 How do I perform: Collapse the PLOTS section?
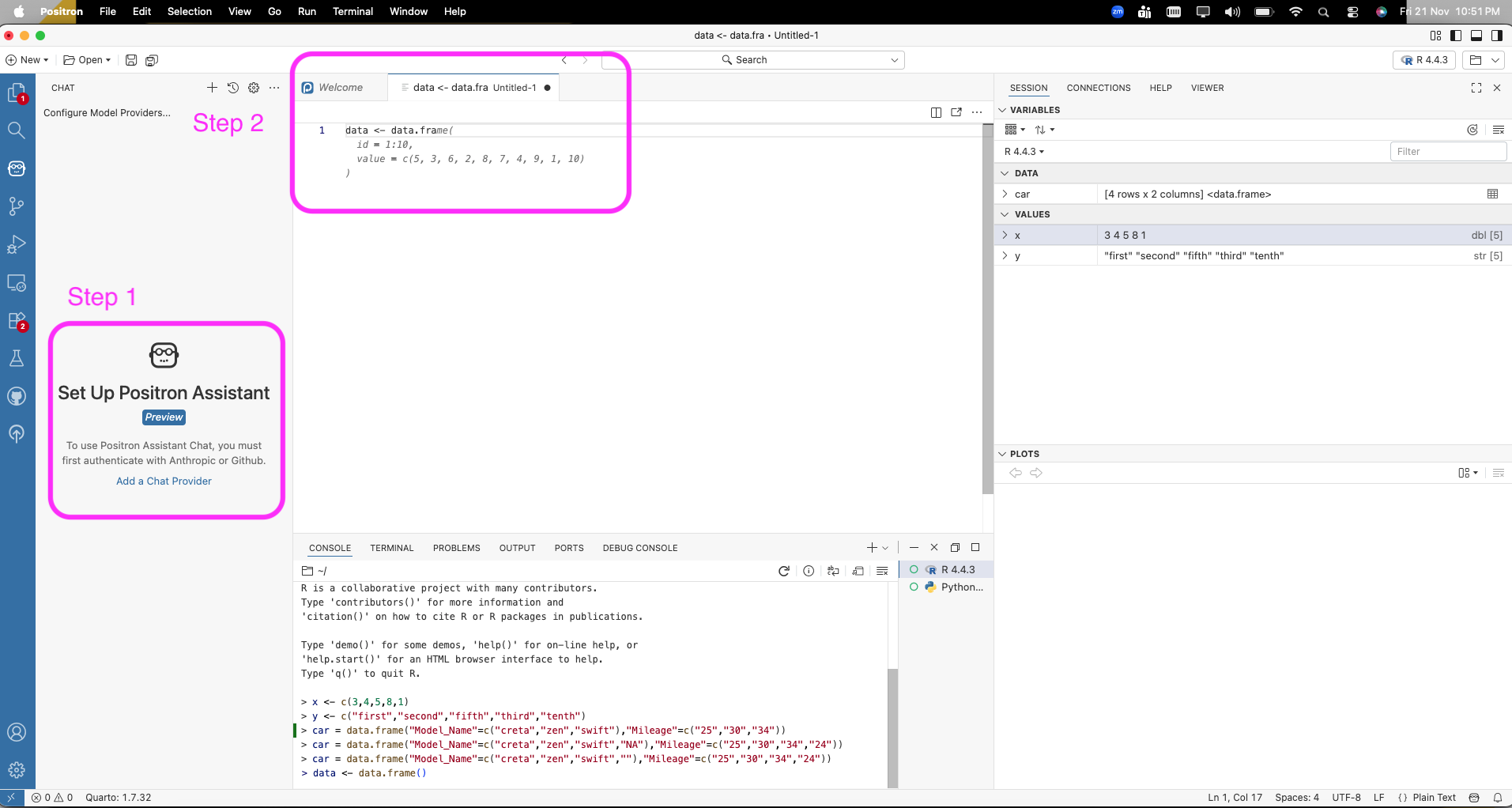[1003, 454]
